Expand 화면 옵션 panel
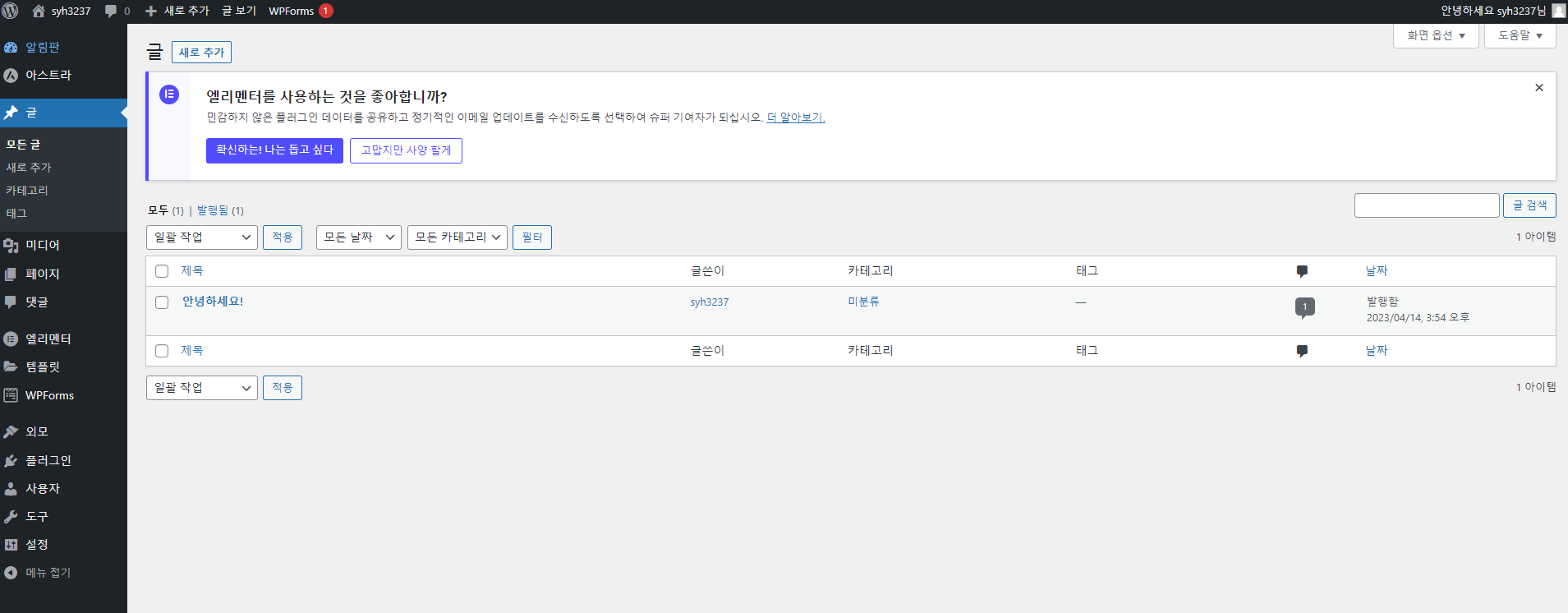This screenshot has height=613, width=1568. tap(1436, 35)
